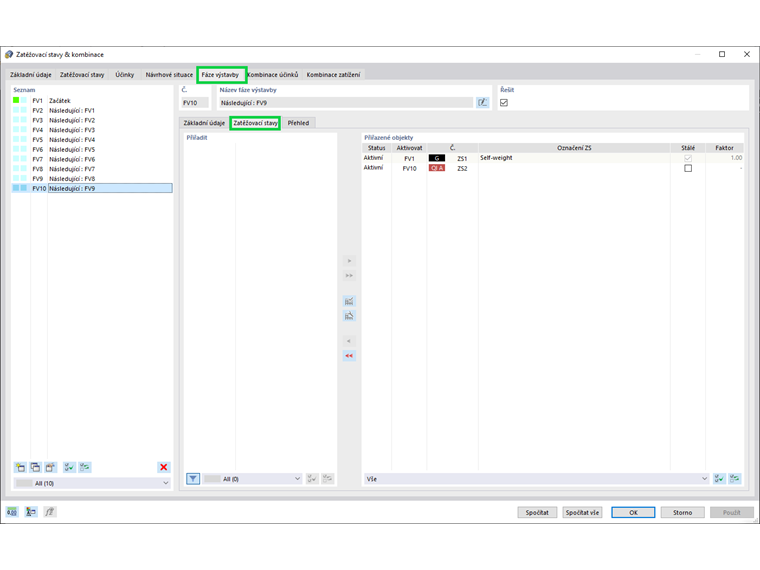Select FV8 Následující : FV7 row

click(x=92, y=169)
